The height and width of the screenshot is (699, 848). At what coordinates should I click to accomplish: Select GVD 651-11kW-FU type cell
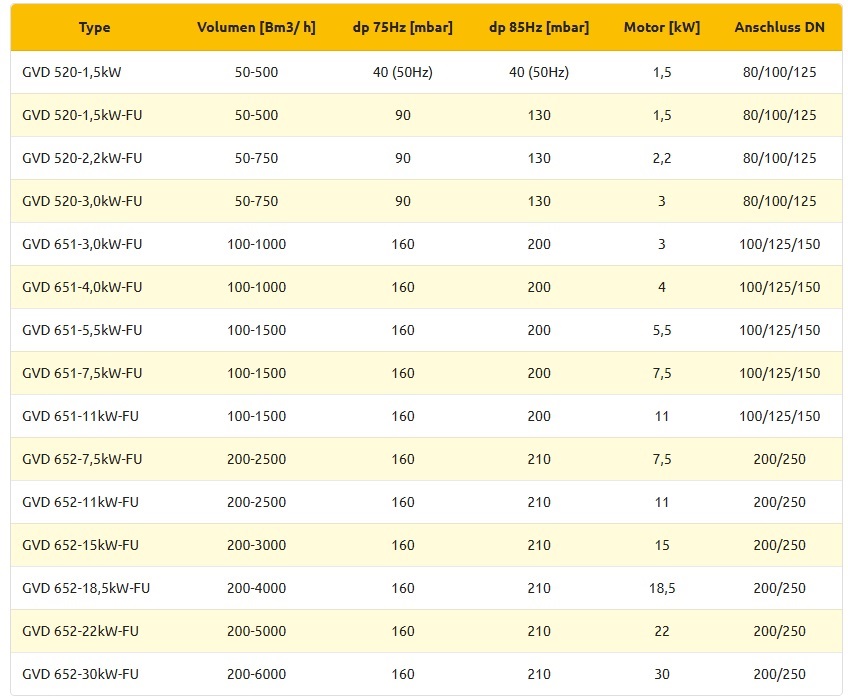tap(80, 416)
